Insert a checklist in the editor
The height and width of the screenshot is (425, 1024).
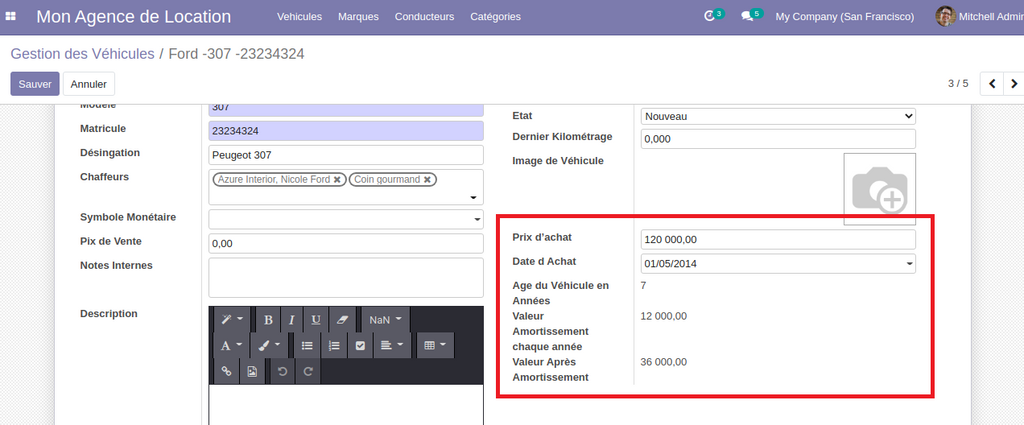[361, 346]
